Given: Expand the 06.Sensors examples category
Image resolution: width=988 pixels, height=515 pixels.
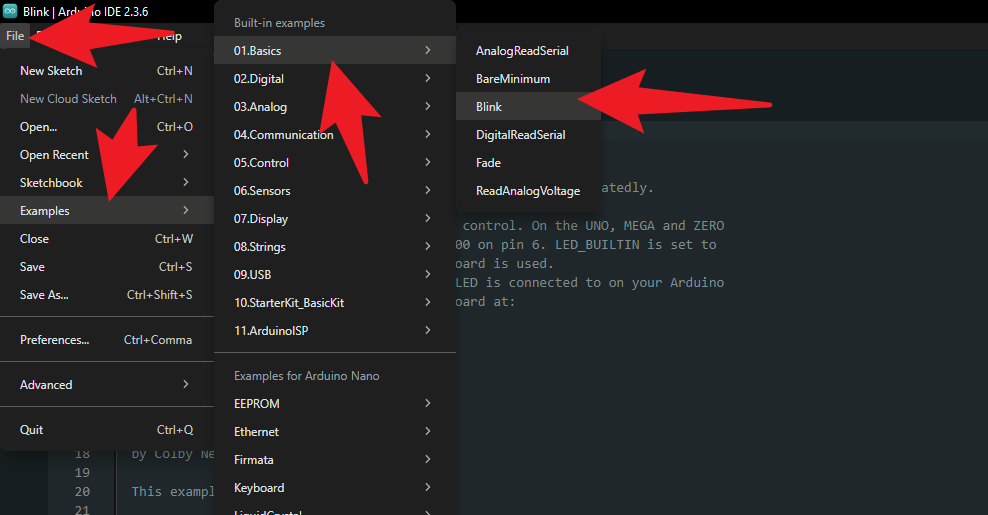Looking at the screenshot, I should click(x=335, y=190).
